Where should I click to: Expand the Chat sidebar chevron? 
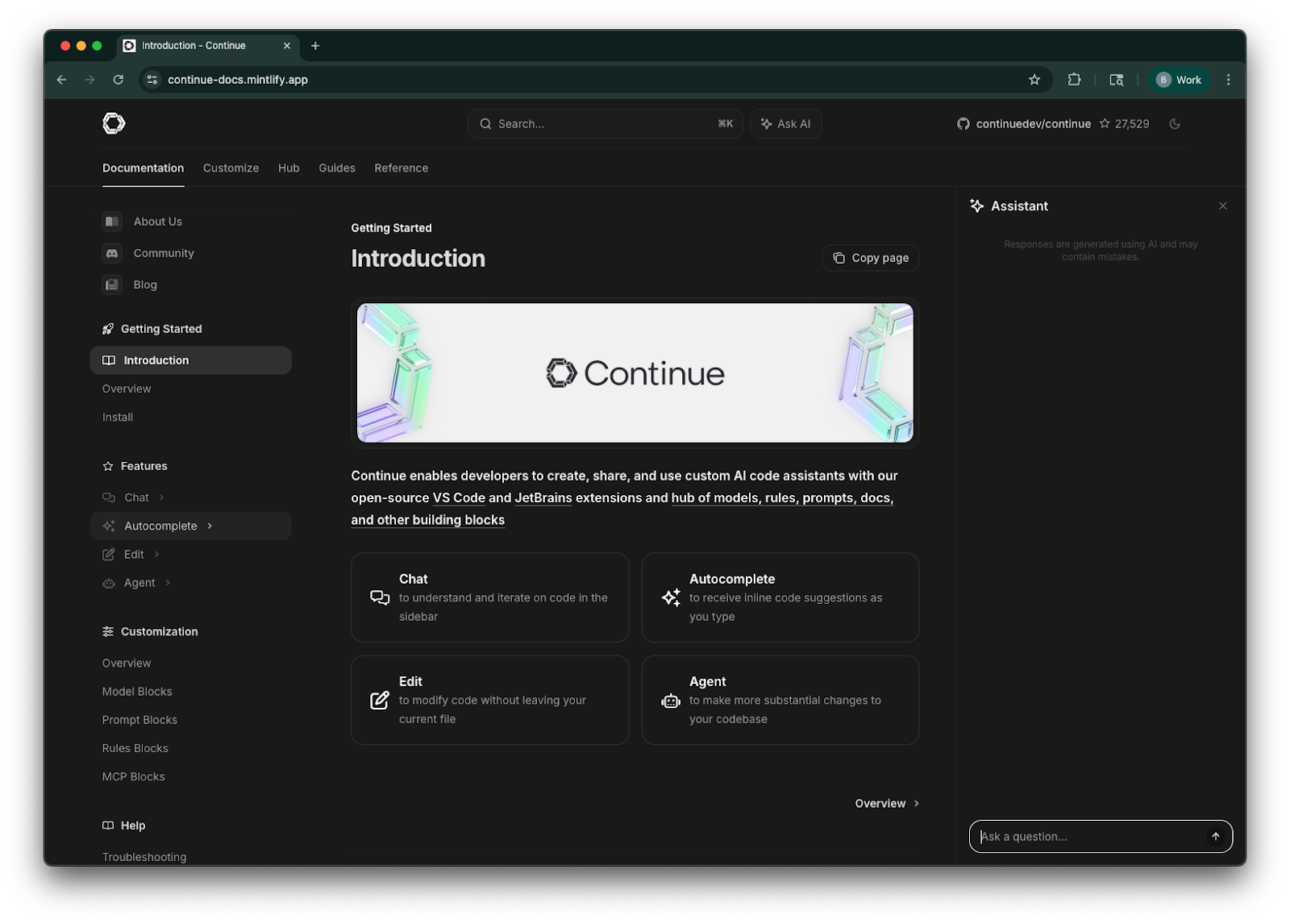click(x=162, y=497)
